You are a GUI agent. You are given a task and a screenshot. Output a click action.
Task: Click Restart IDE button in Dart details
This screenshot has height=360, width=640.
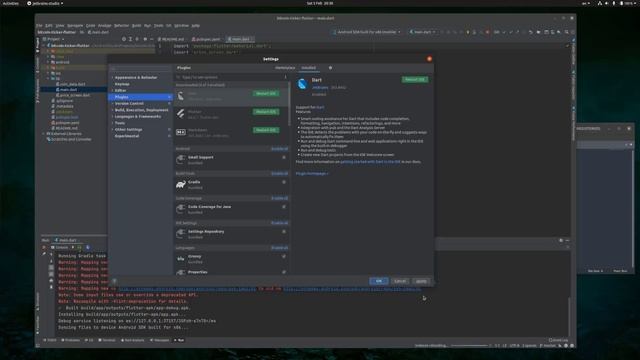[x=415, y=80]
